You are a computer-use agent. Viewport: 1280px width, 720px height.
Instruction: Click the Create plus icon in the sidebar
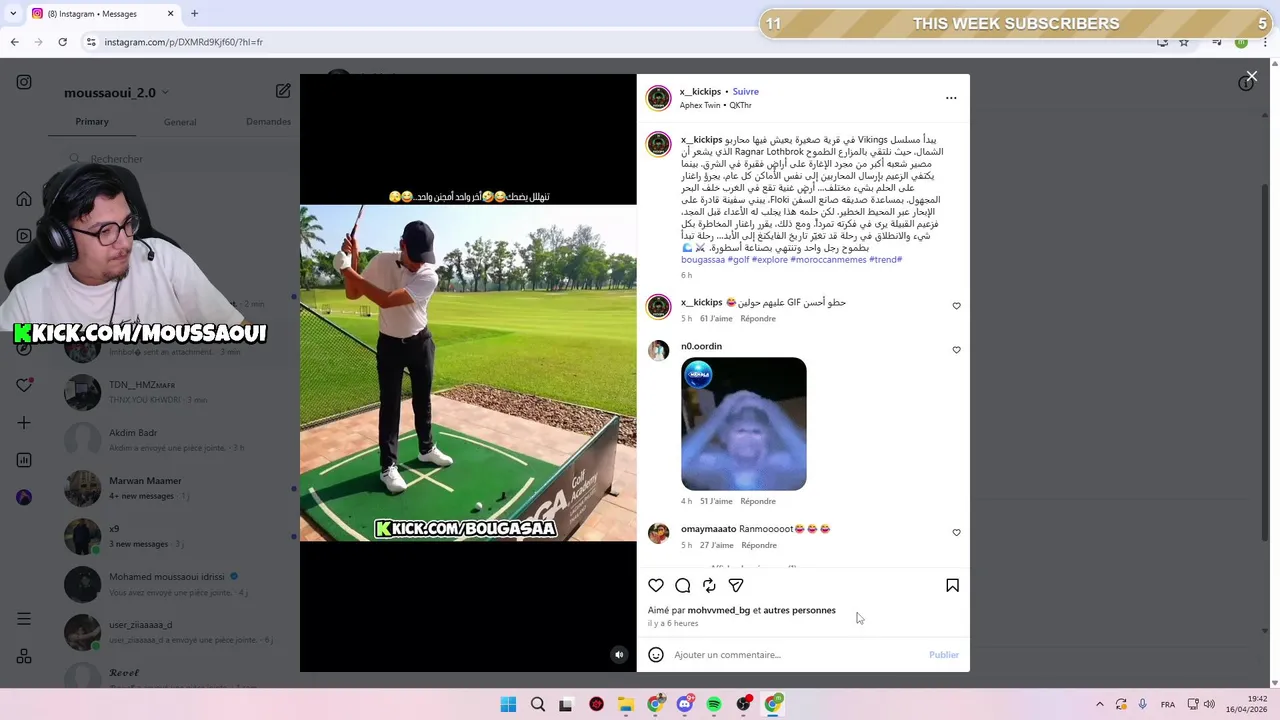tap(24, 423)
